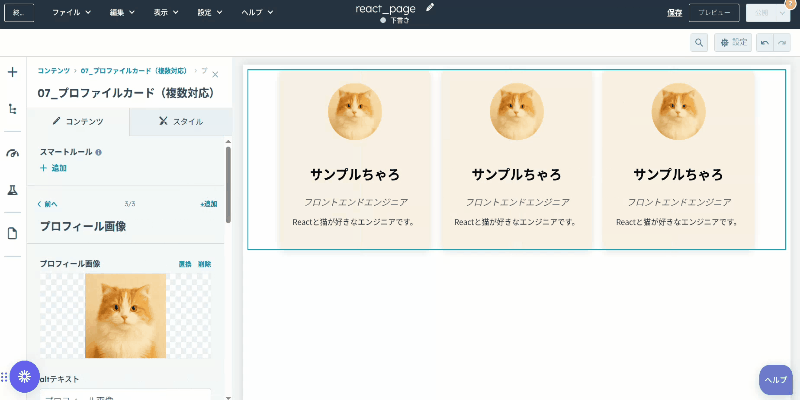Open the purple assistant sparkle button
Viewport: 800px width, 400px height.
[x=24, y=377]
